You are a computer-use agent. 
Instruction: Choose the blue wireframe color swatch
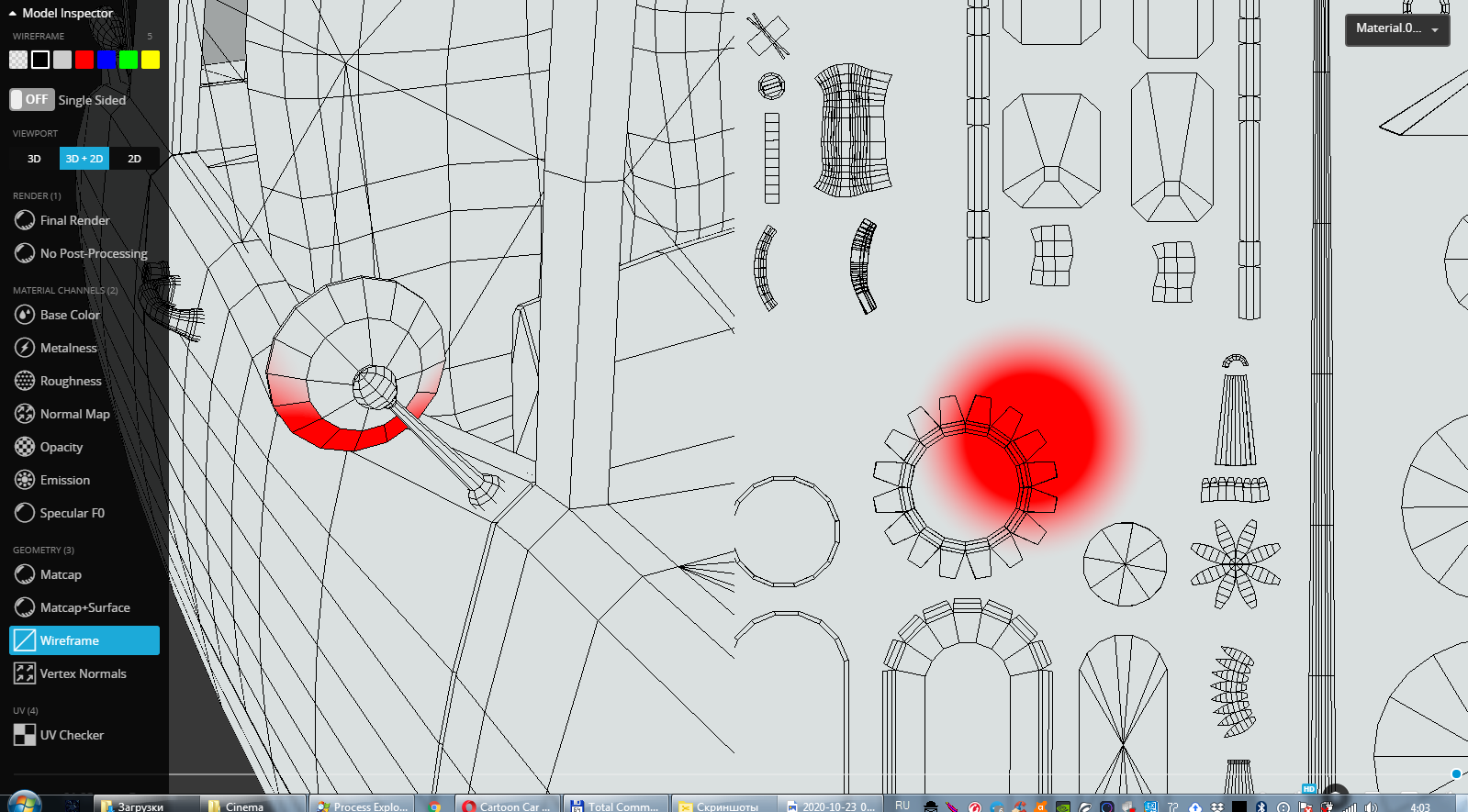coord(106,60)
